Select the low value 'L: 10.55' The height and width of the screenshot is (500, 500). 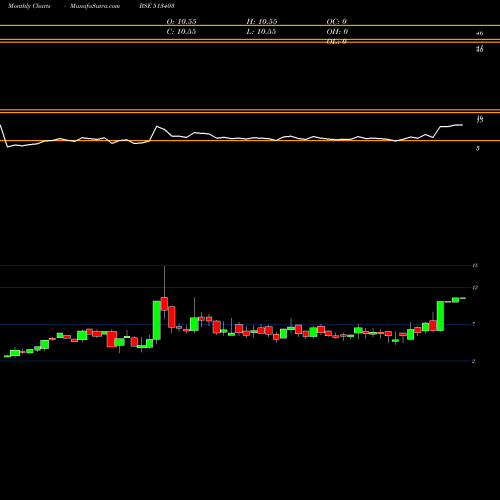pyautogui.click(x=262, y=31)
